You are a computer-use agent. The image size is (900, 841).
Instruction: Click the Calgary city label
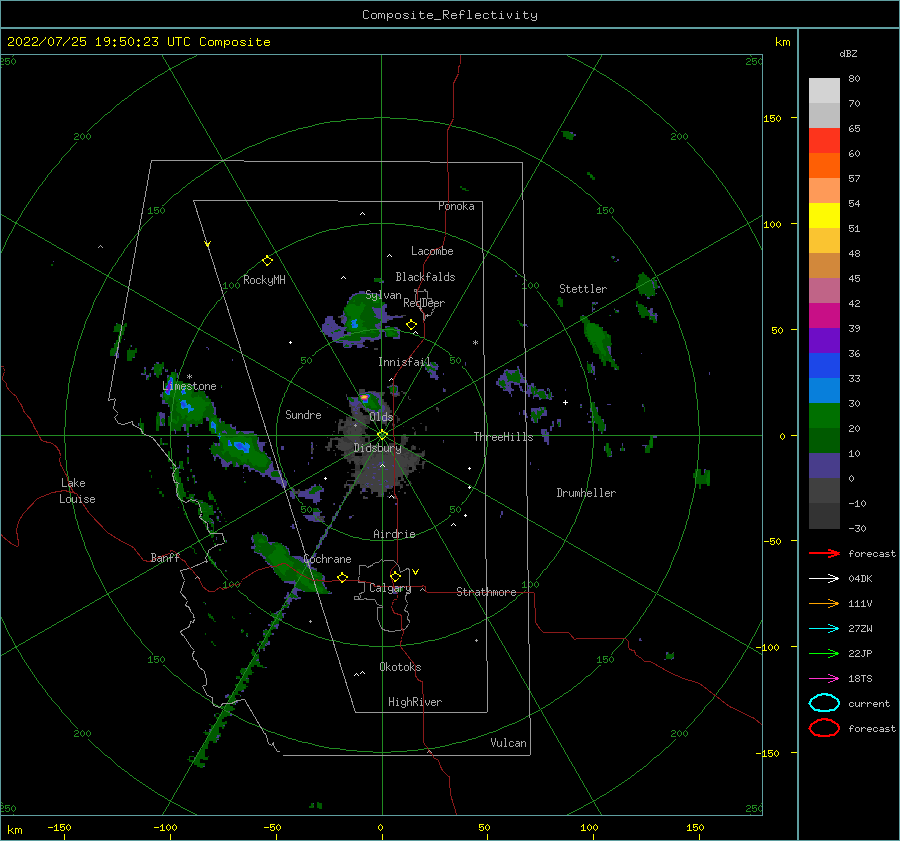click(390, 588)
